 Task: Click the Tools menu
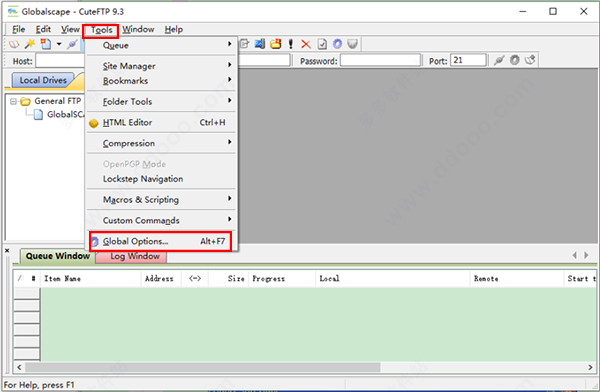tap(101, 30)
